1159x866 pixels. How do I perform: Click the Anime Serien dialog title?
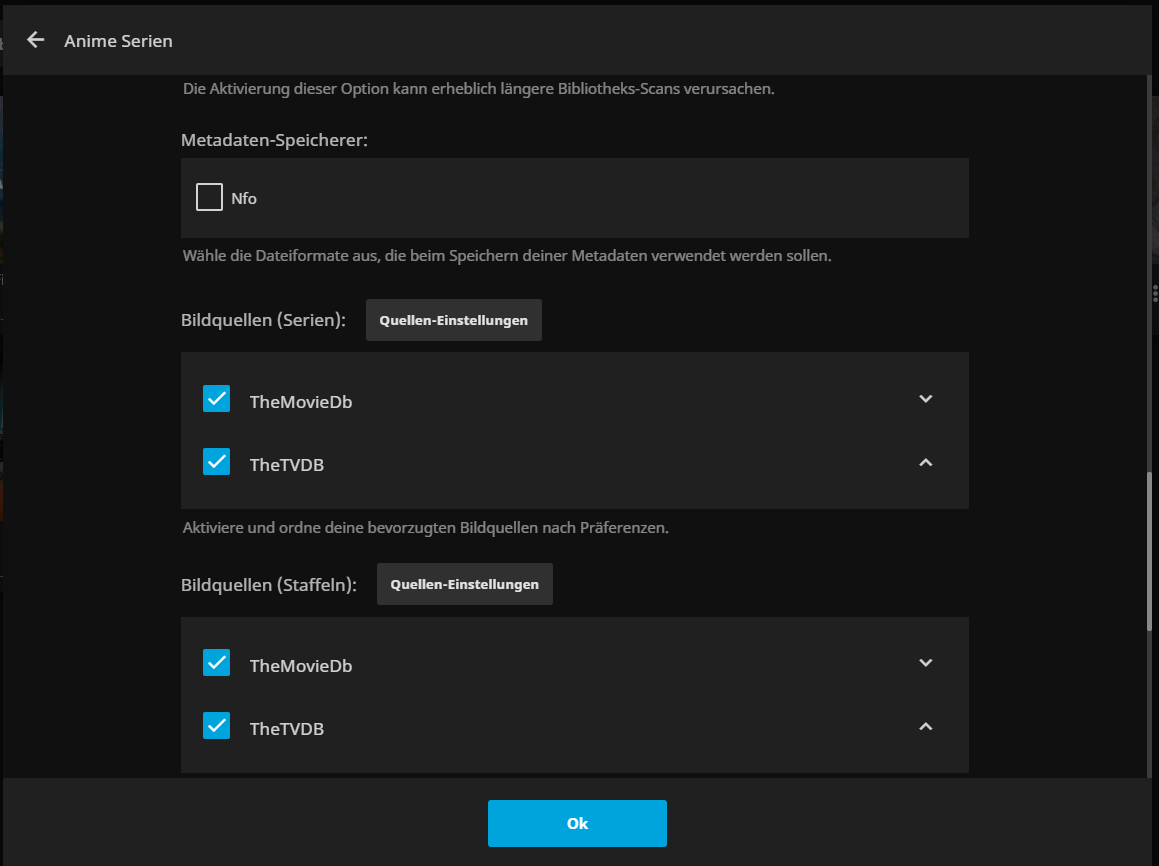[118, 41]
